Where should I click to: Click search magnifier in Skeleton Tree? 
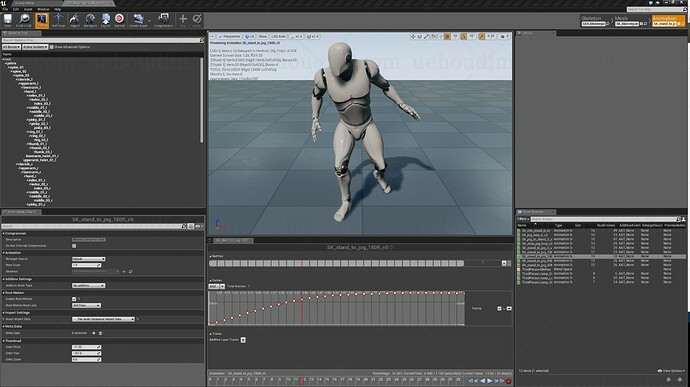[x=202, y=41]
